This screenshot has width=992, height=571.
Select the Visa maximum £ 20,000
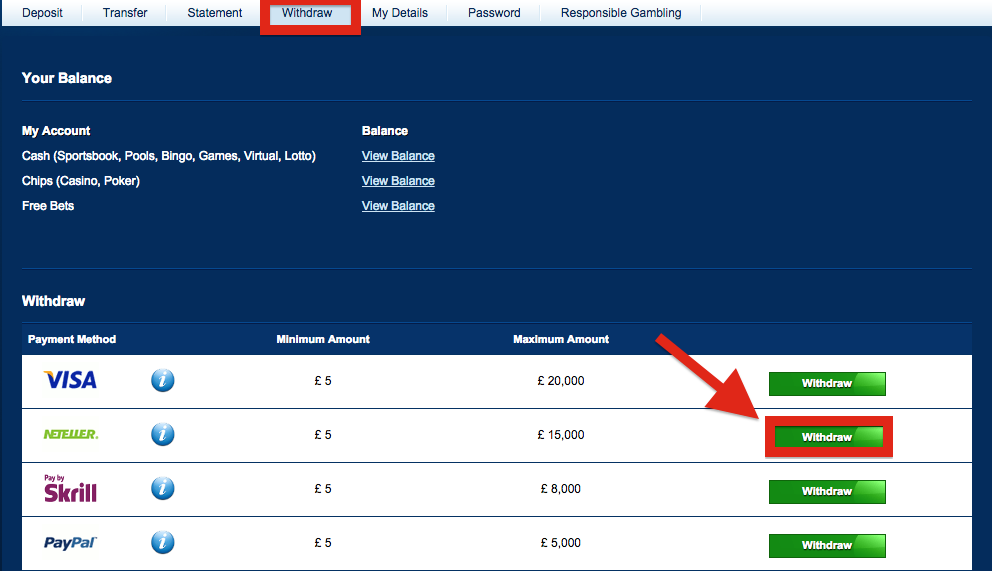tap(561, 381)
